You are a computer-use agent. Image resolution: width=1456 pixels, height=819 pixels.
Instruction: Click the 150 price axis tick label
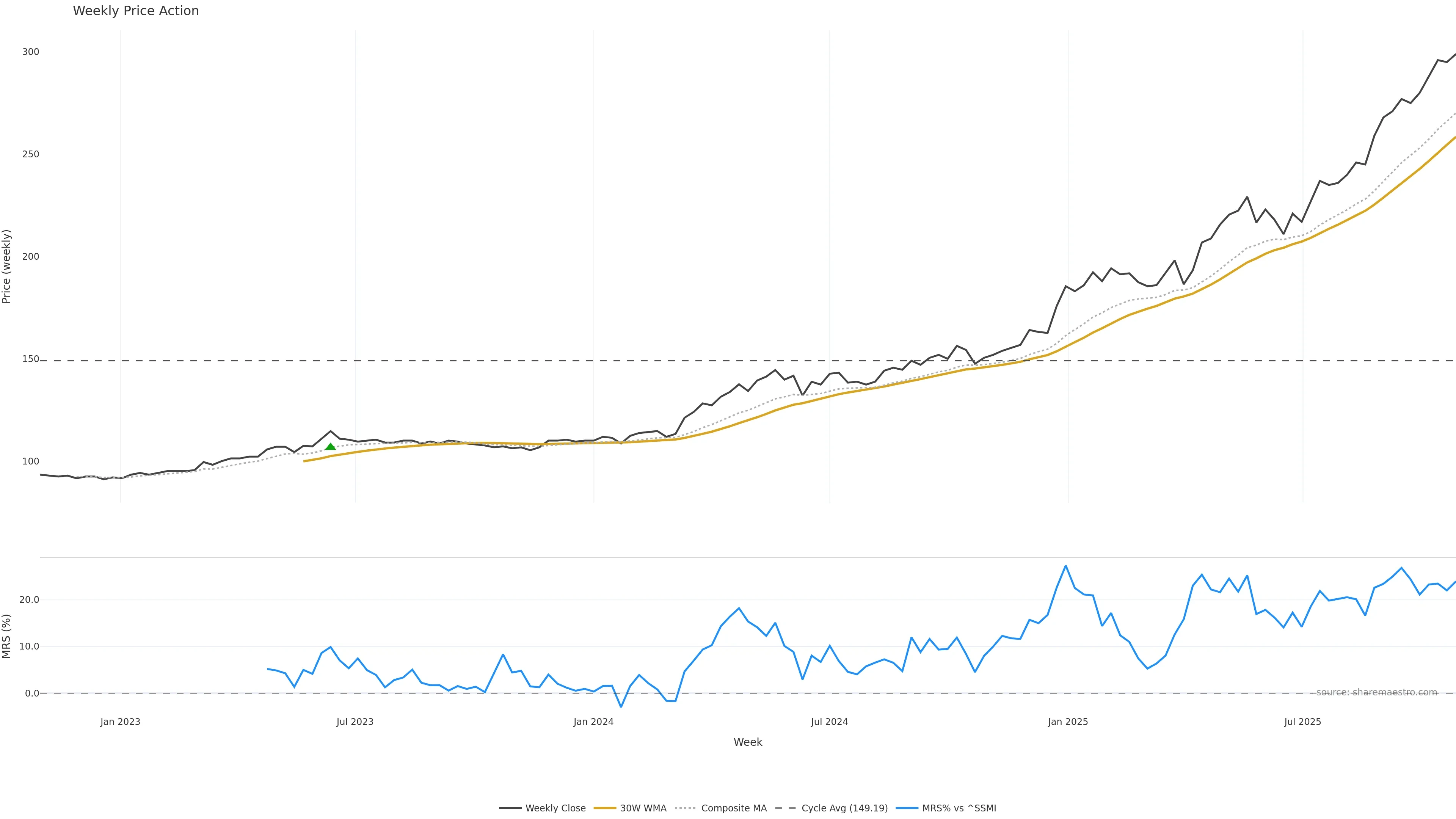[x=30, y=359]
